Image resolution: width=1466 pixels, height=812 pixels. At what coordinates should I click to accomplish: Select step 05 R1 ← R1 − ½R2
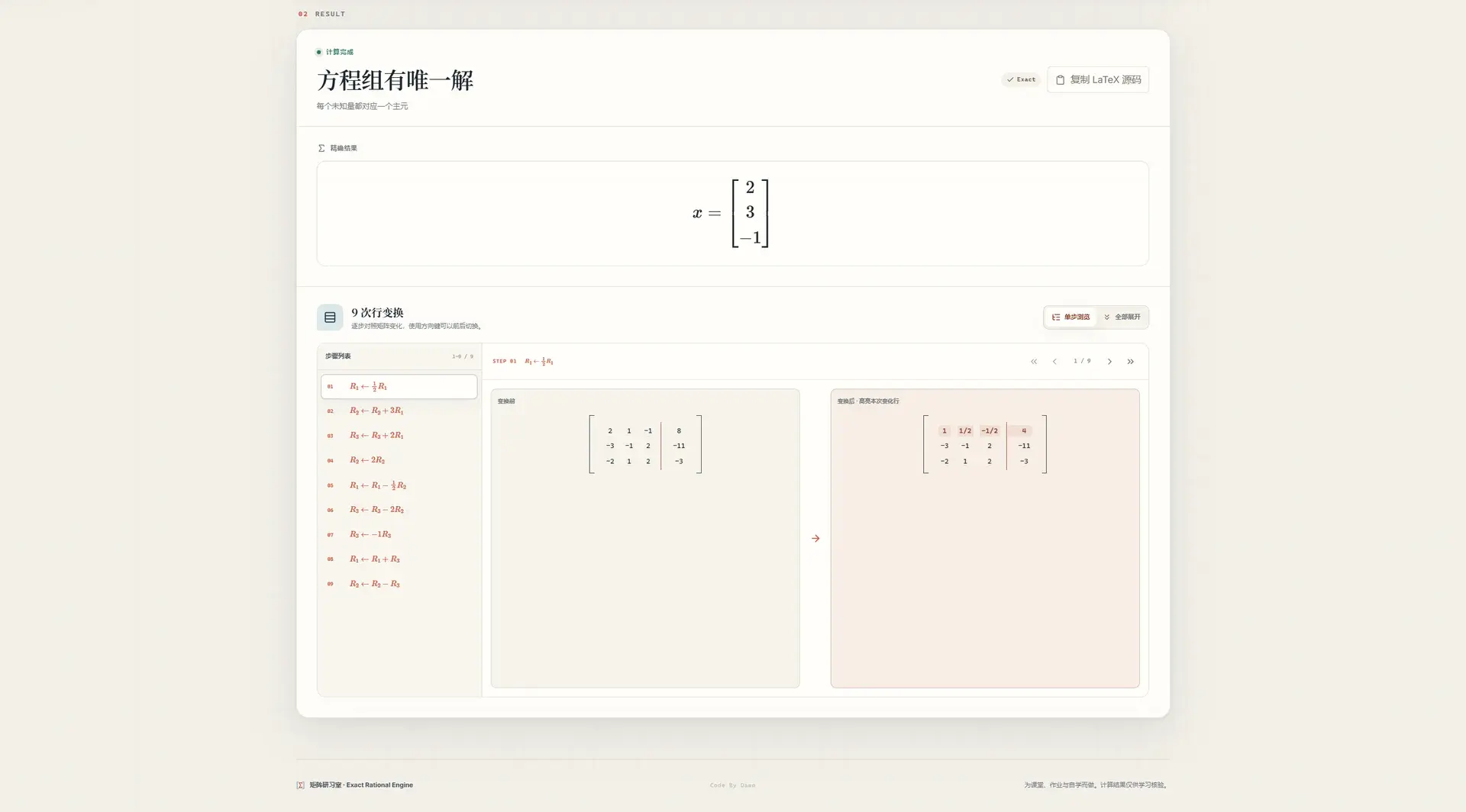pos(399,485)
